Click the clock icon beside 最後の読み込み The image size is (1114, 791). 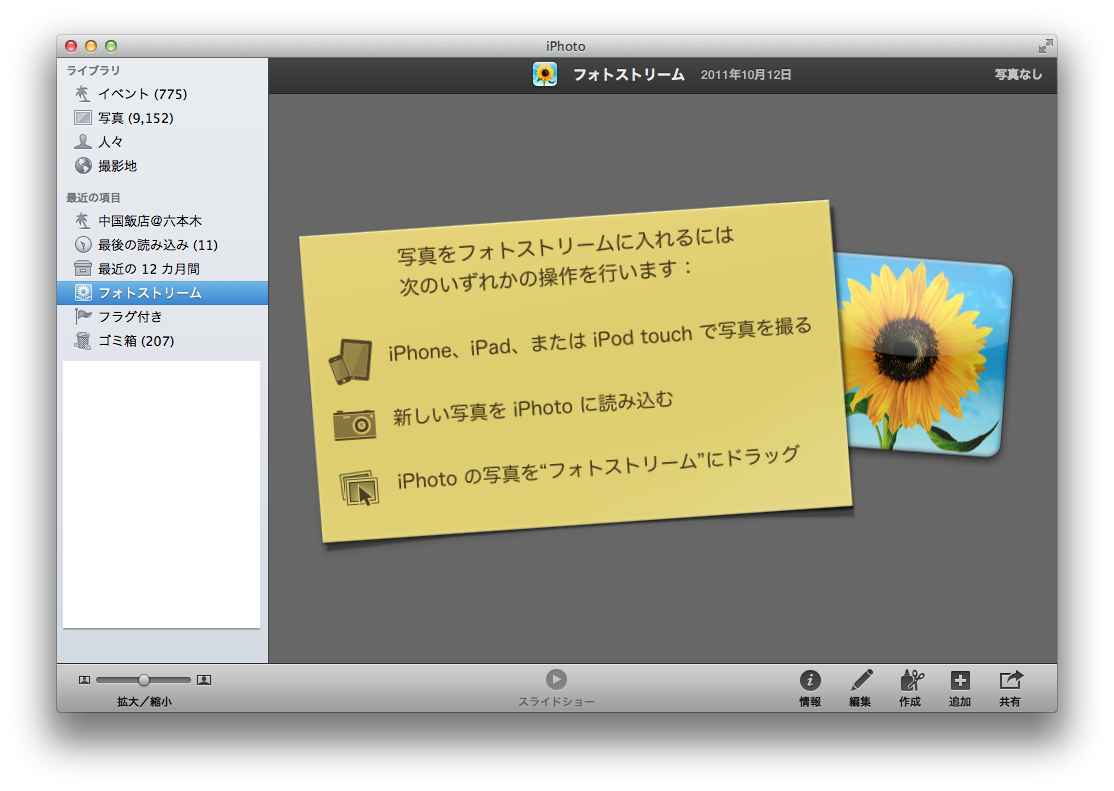83,244
